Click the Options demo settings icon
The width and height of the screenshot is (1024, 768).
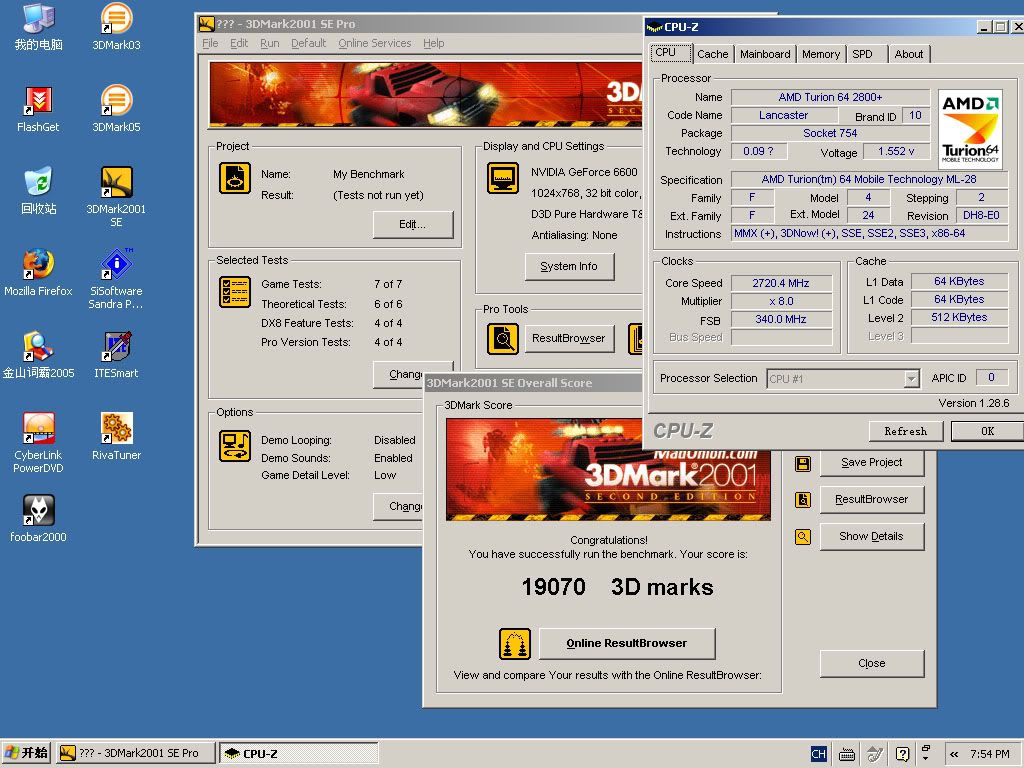pos(234,446)
